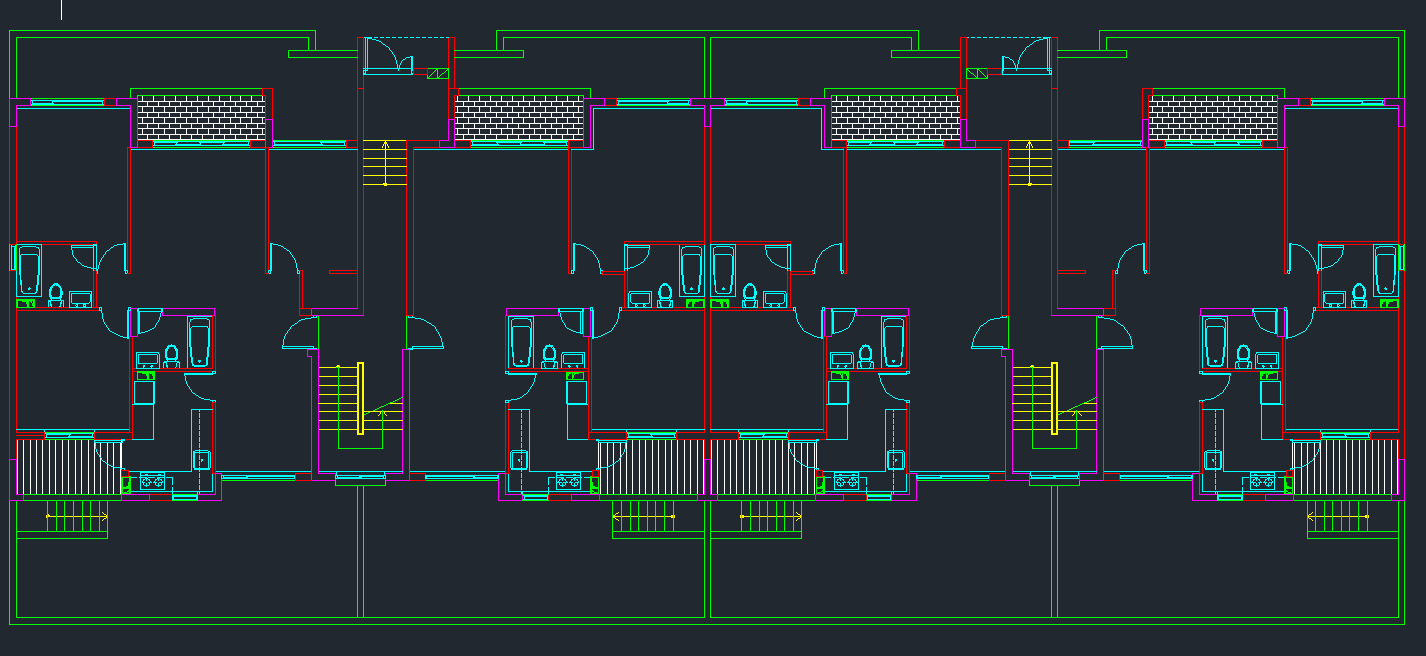Select the bathtub in the far-right bathroom
1426x656 pixels.
point(1385,270)
